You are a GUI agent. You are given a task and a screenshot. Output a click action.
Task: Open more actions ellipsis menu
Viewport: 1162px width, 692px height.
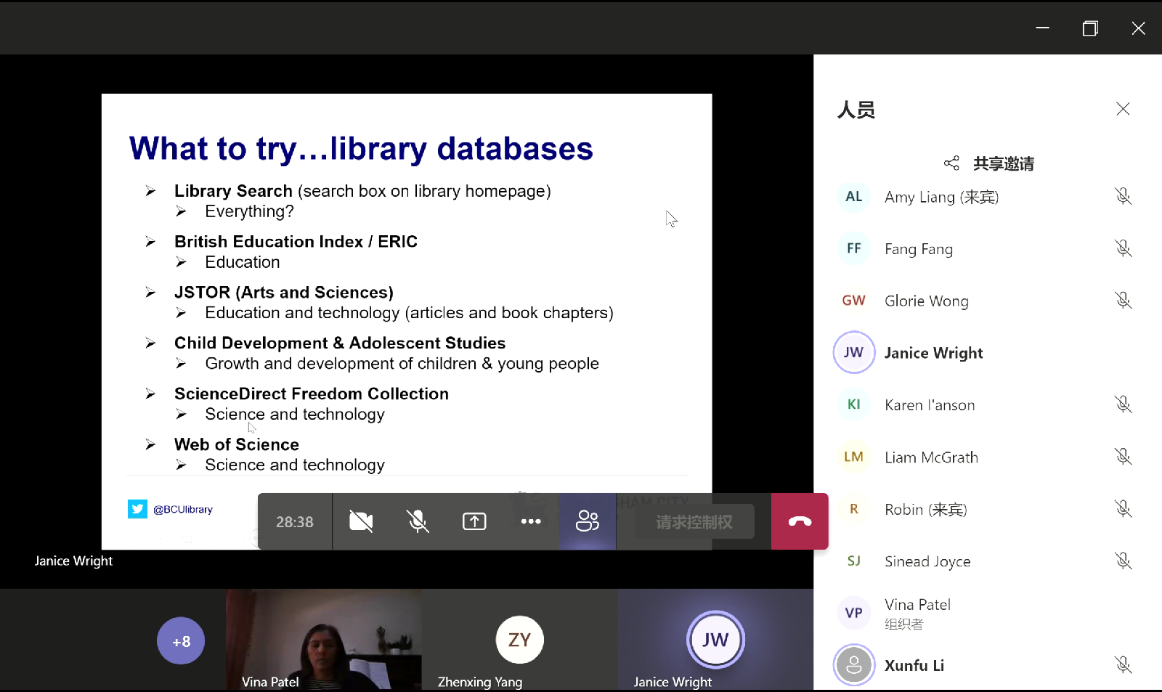(531, 522)
